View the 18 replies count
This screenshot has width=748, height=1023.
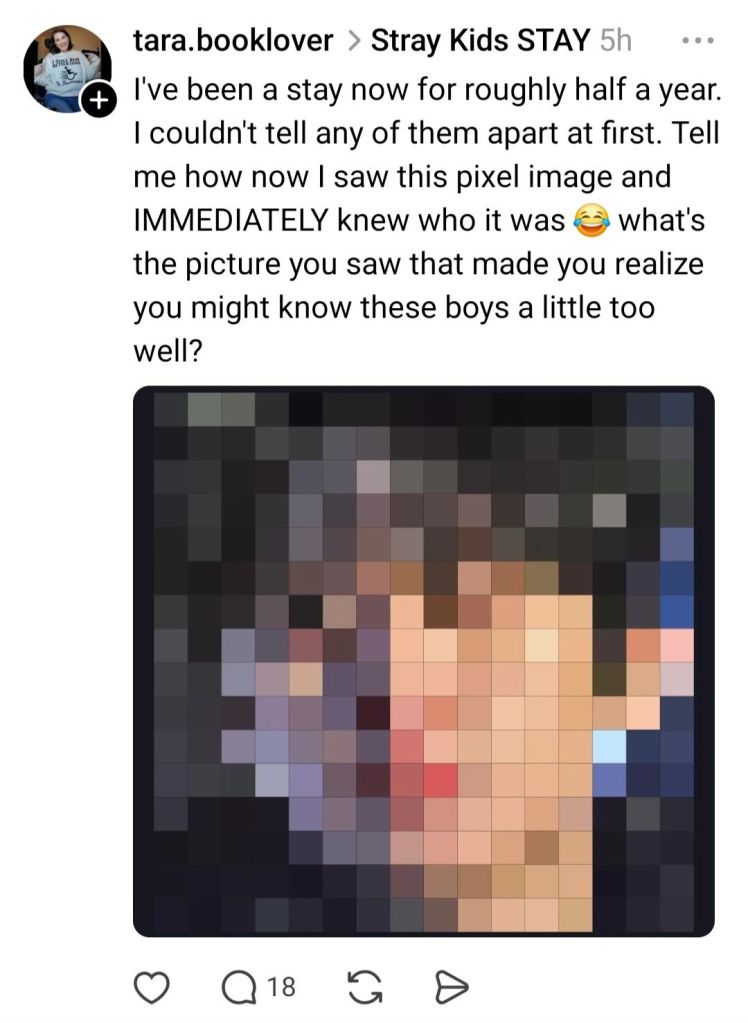click(281, 987)
